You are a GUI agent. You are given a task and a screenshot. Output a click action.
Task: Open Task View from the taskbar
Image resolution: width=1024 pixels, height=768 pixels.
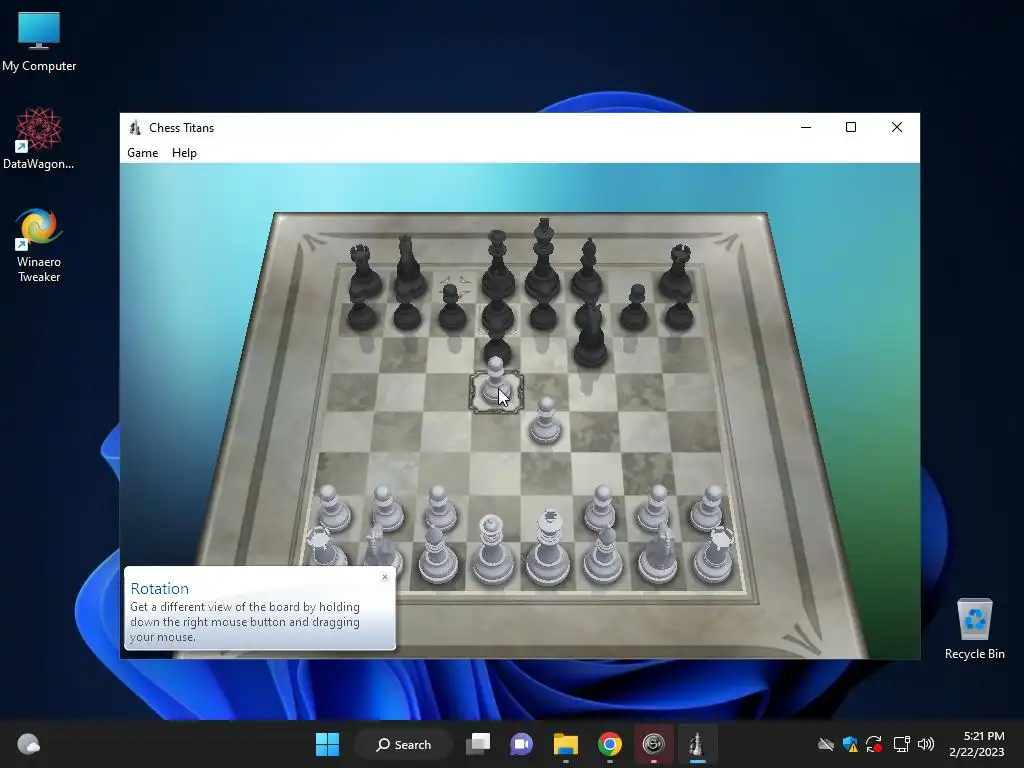coord(478,744)
